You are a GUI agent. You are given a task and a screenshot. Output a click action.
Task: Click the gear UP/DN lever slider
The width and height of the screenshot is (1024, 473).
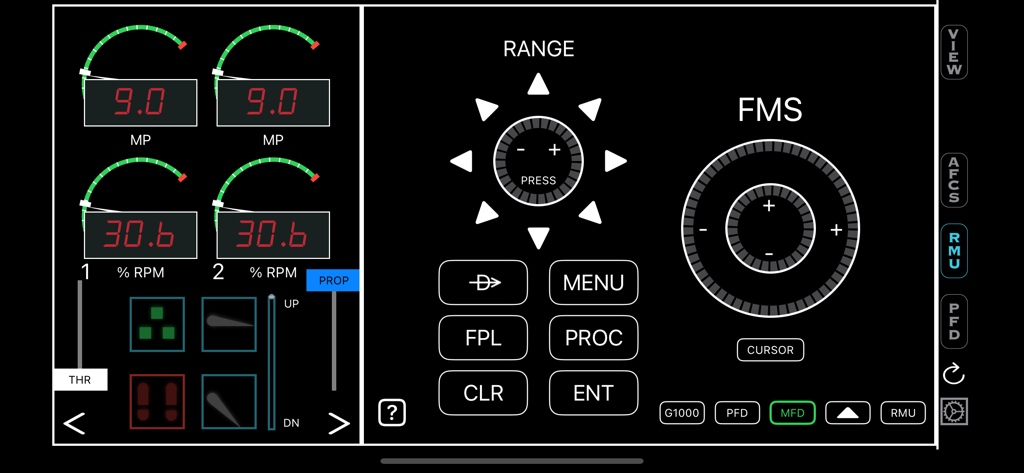(x=272, y=362)
